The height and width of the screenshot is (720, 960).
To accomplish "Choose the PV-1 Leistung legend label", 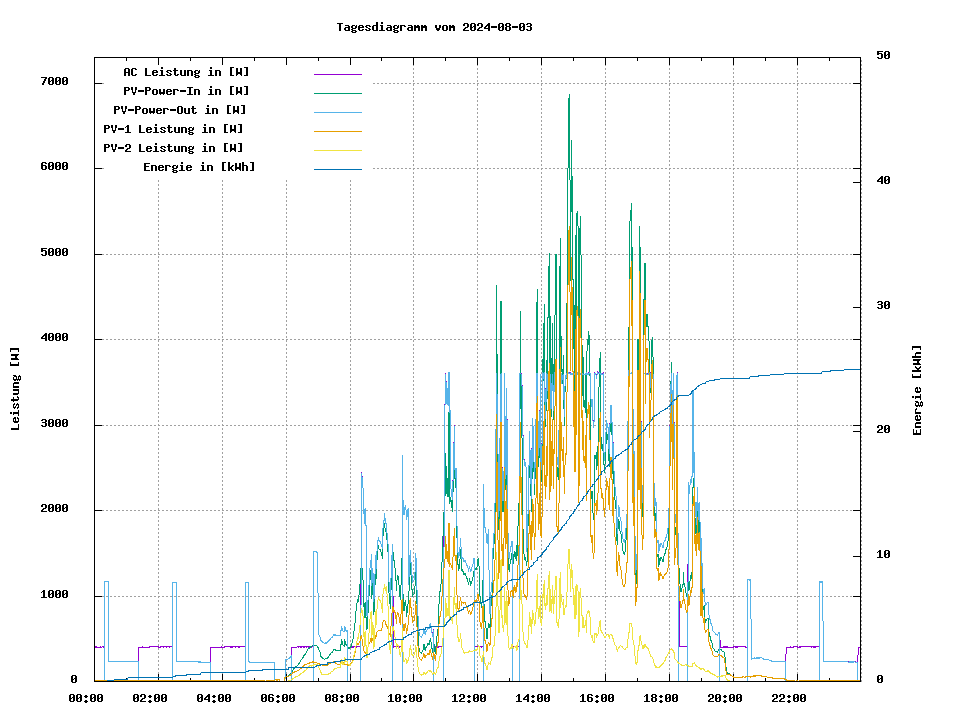I will point(173,129).
